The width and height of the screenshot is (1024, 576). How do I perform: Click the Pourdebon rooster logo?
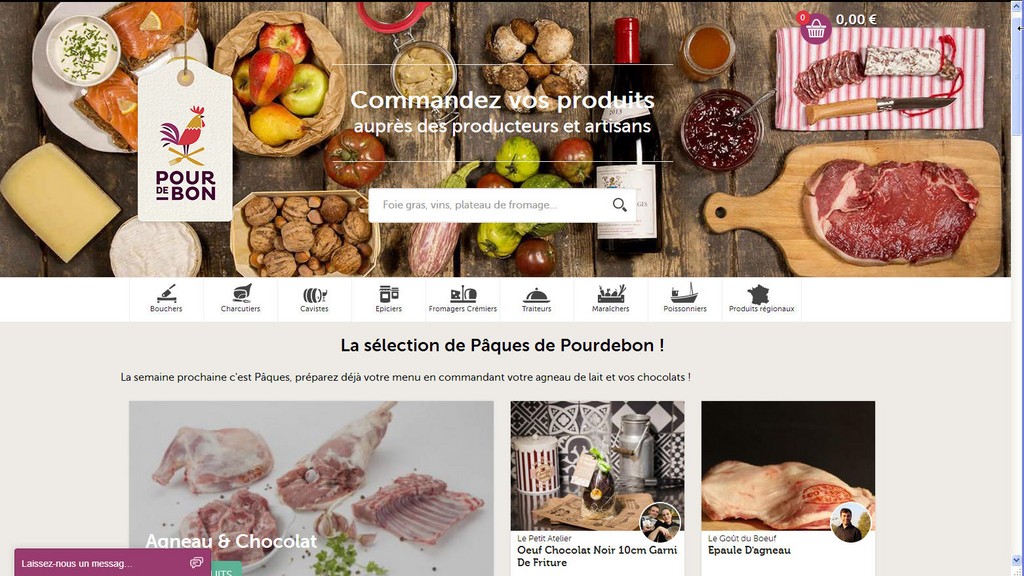tap(185, 153)
